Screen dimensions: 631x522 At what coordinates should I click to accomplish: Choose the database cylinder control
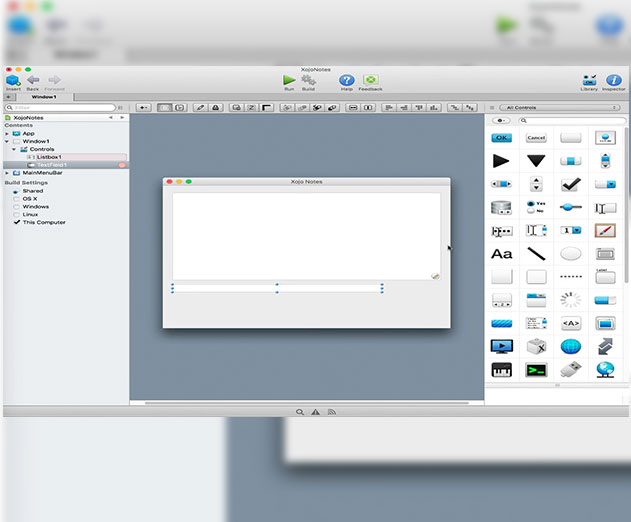pos(501,207)
